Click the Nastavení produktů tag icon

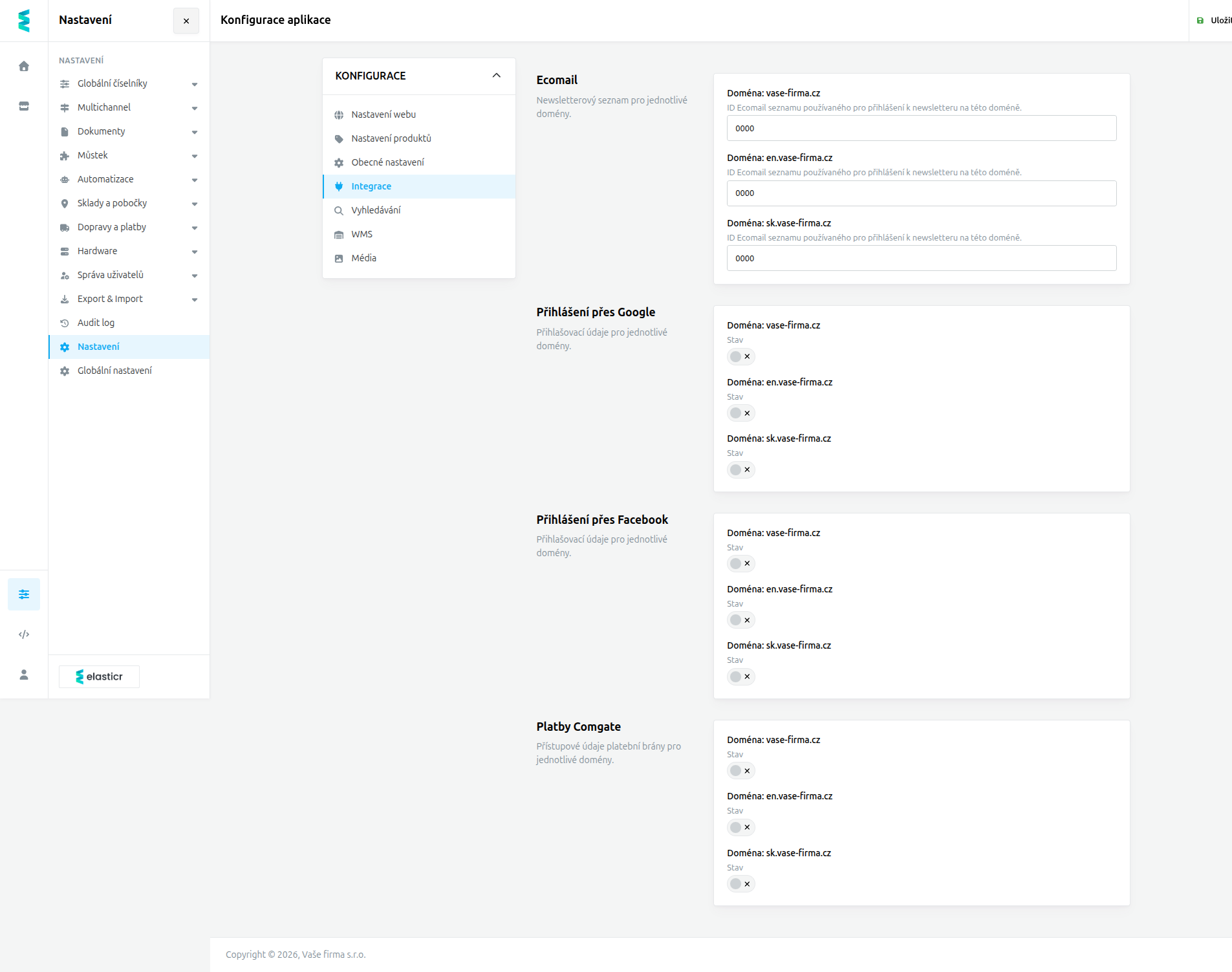339,139
